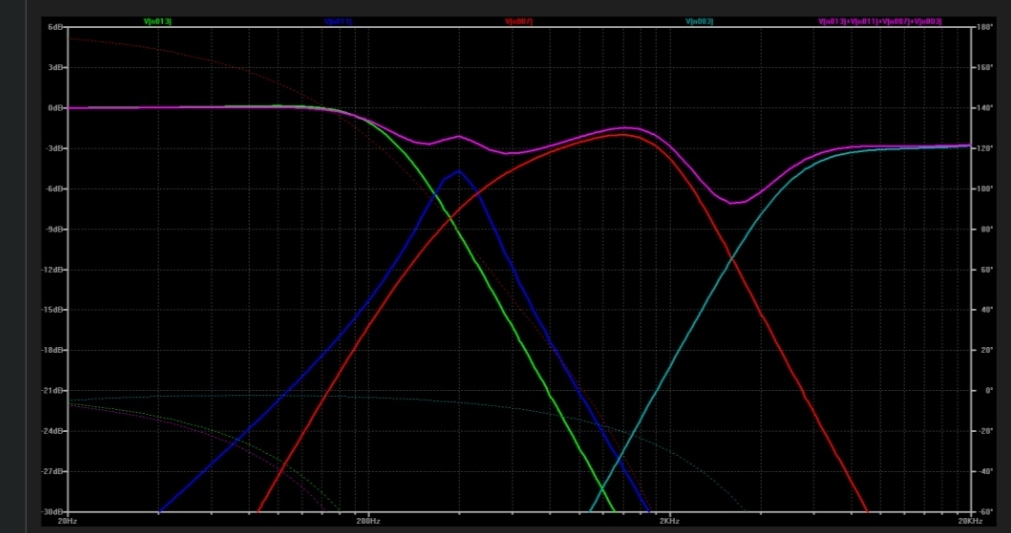Click the 3dB label on the left axis
Screen dimensions: 1011x533
(55, 68)
